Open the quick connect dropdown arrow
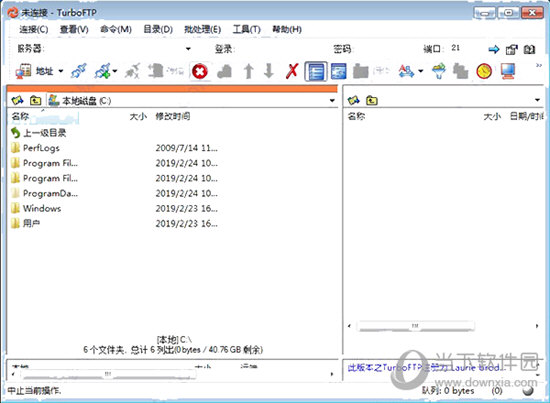Screen dimensions: 550x403 115,71
